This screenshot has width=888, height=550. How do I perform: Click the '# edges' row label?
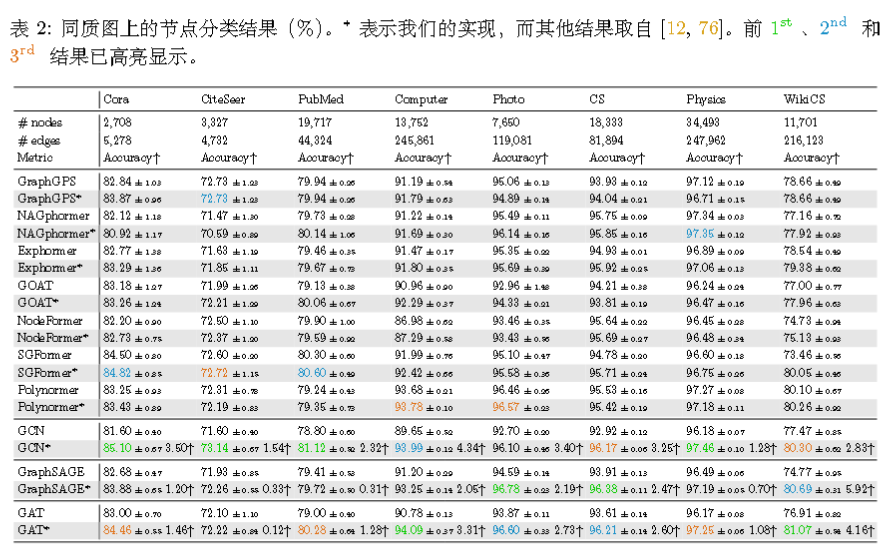(38, 140)
